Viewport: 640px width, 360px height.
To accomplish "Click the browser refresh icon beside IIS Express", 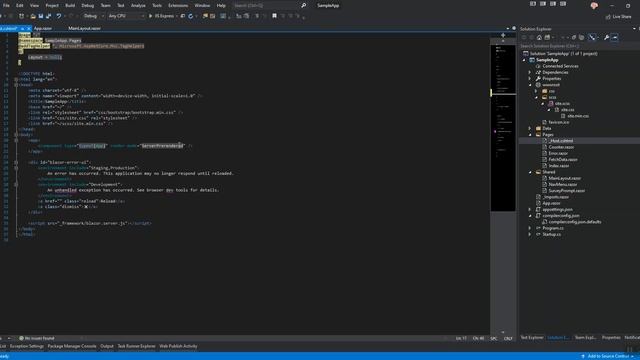I will point(191,16).
